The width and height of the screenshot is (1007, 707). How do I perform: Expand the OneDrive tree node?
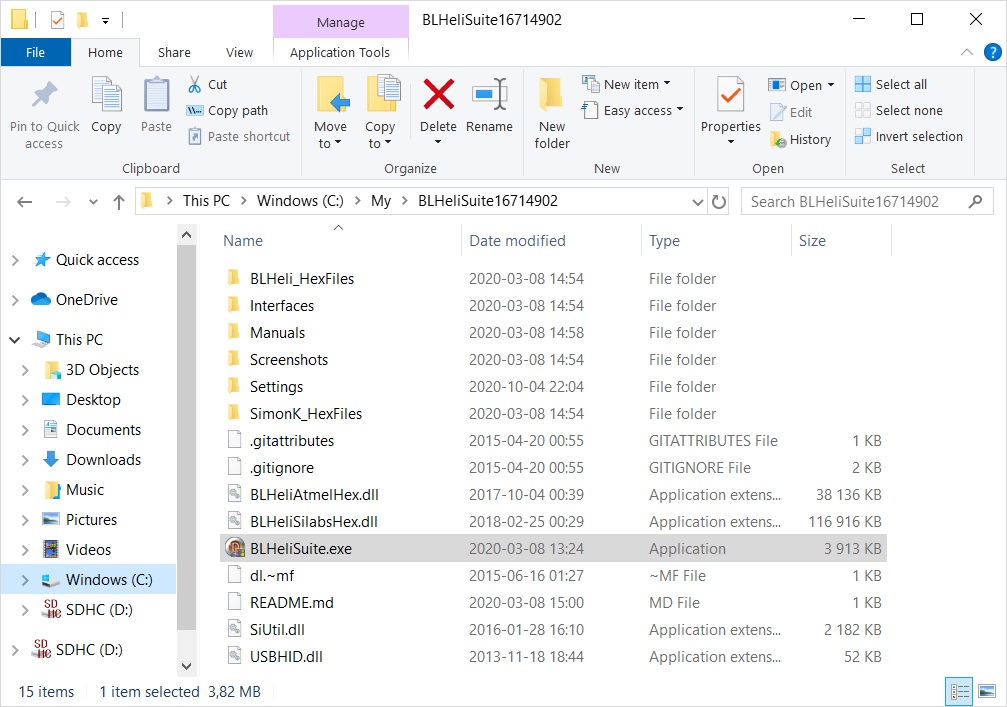tap(15, 300)
